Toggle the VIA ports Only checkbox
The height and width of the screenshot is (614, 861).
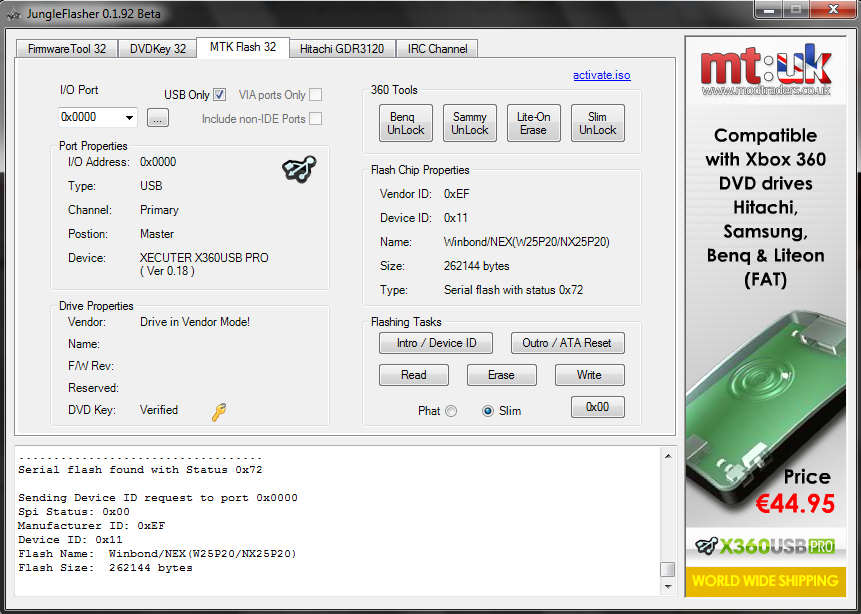tap(315, 94)
